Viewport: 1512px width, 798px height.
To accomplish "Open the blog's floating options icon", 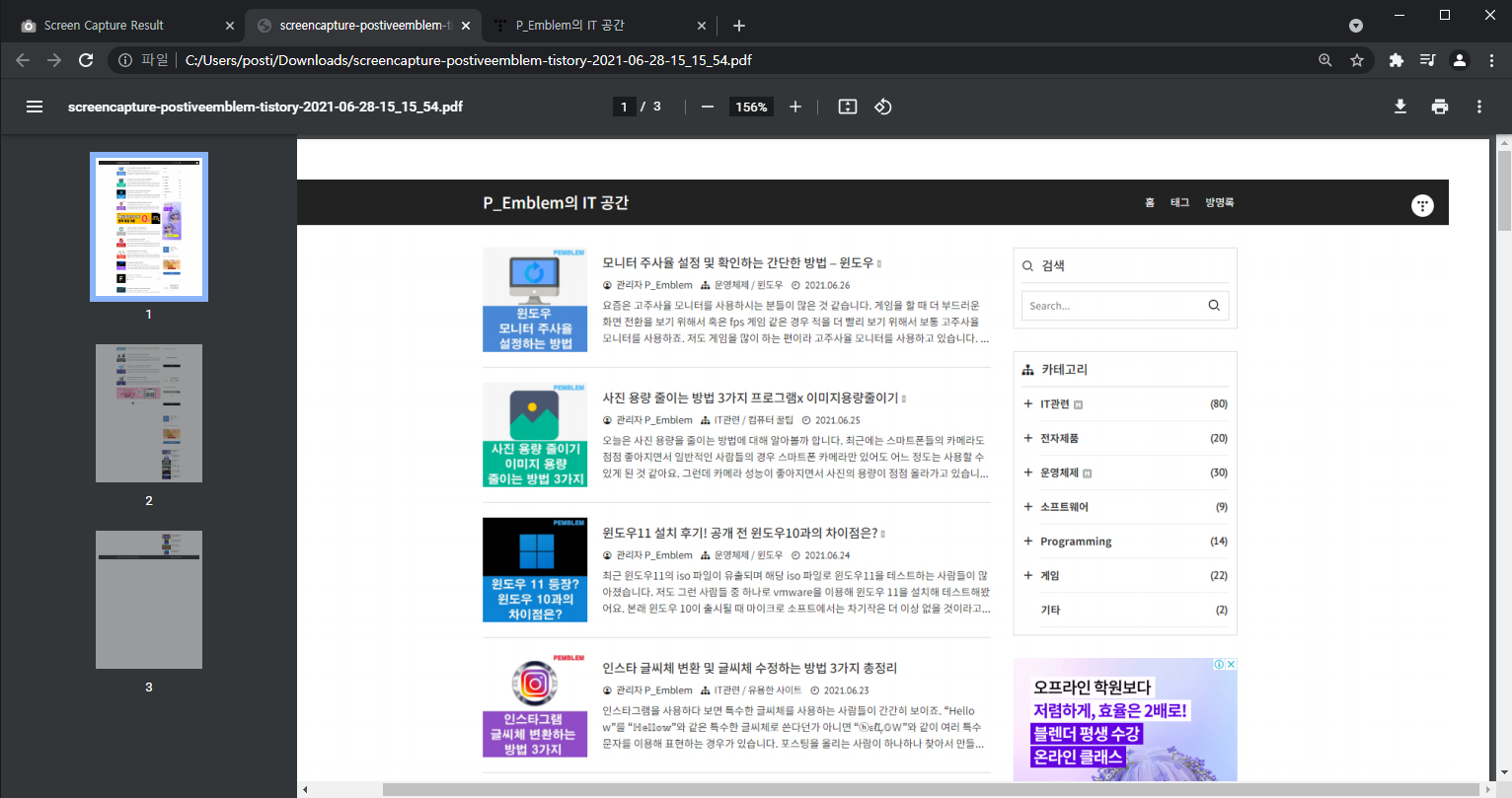I will pos(1422,205).
